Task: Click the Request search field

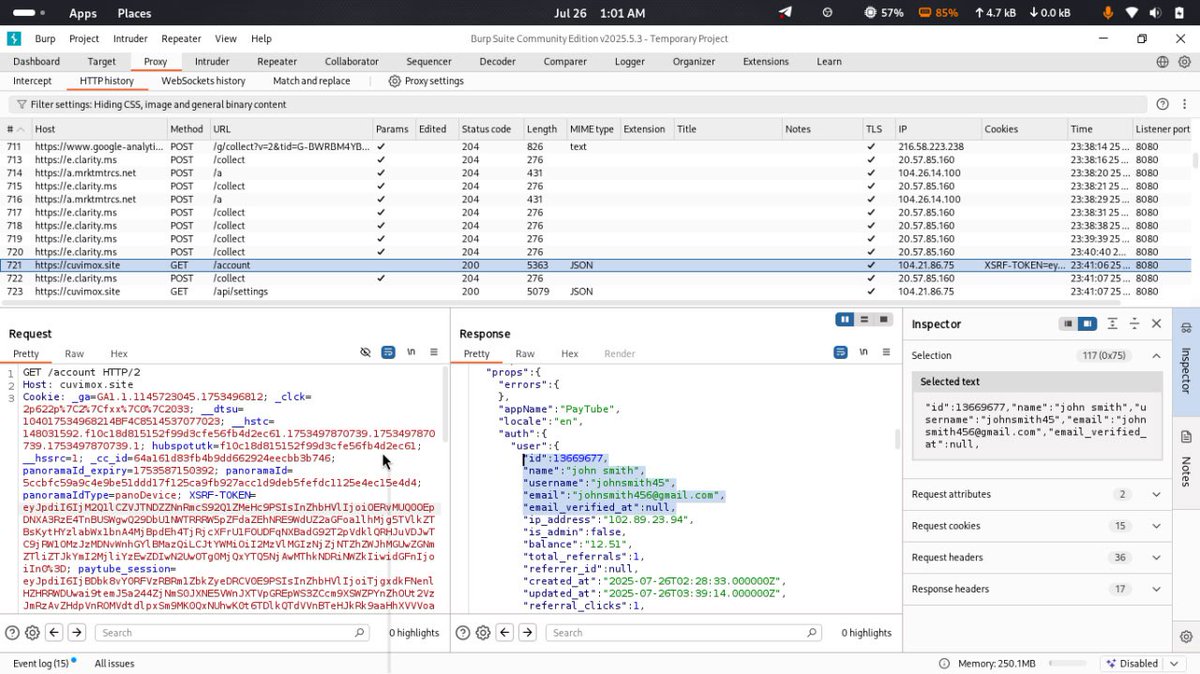Action: pos(233,633)
